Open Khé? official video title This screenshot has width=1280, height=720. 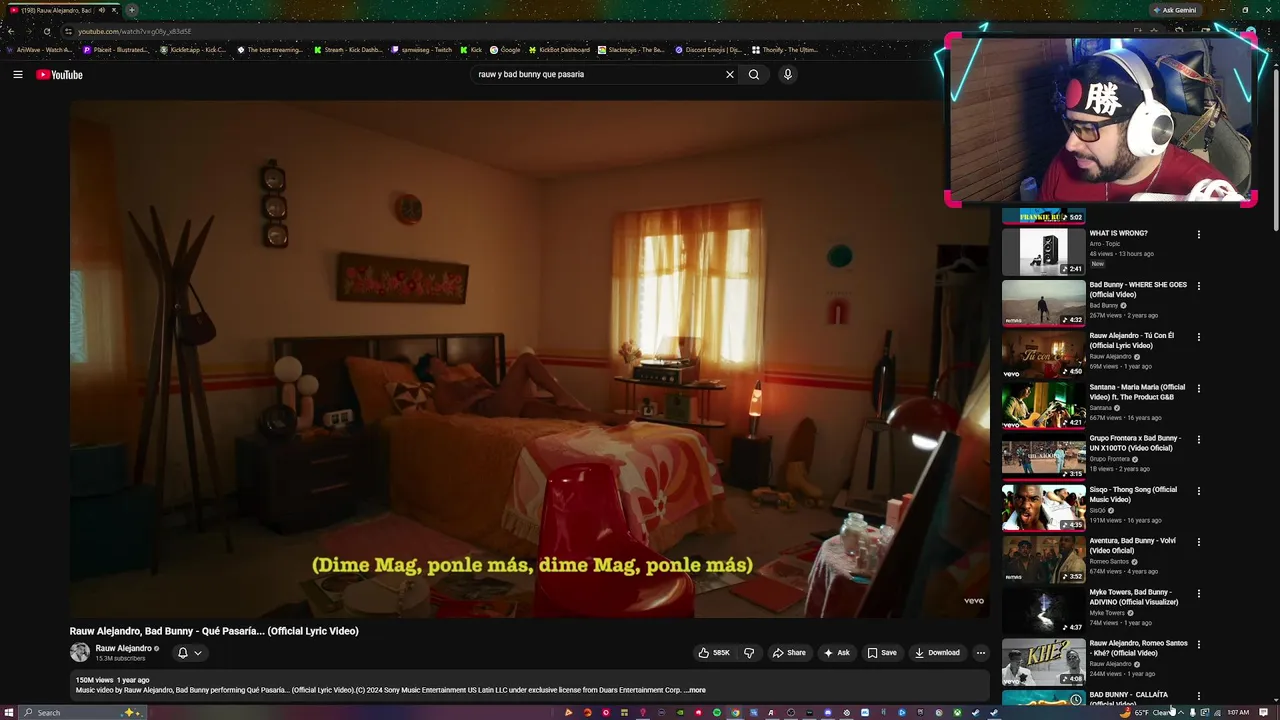click(x=1138, y=648)
